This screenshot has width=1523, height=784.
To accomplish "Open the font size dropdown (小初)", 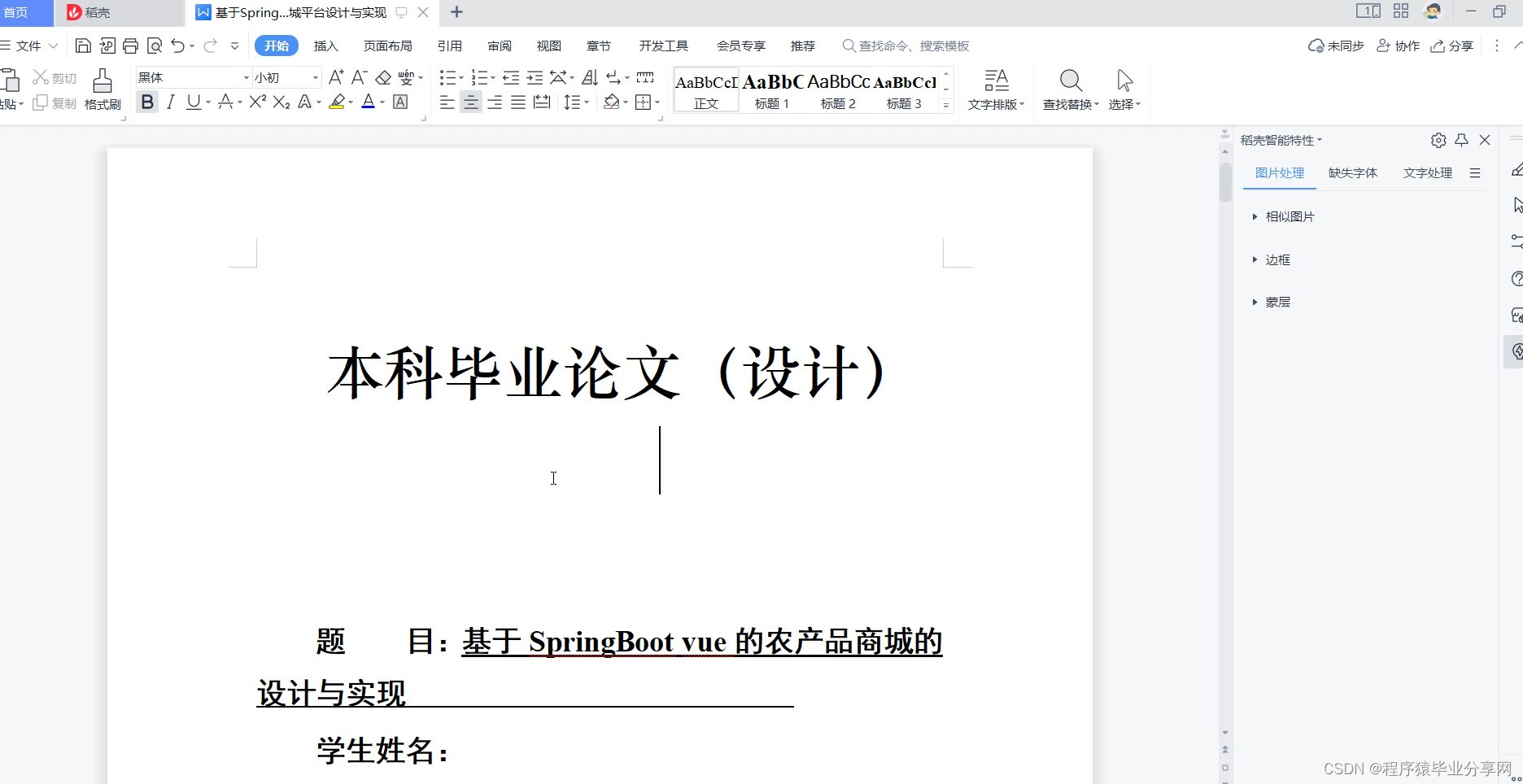I will [316, 77].
